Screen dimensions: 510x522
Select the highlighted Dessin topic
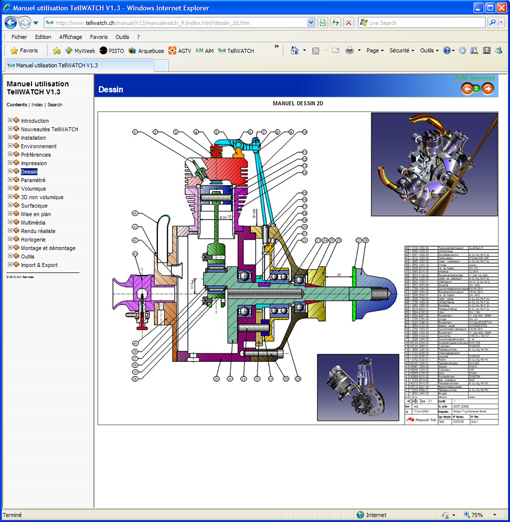[x=29, y=172]
